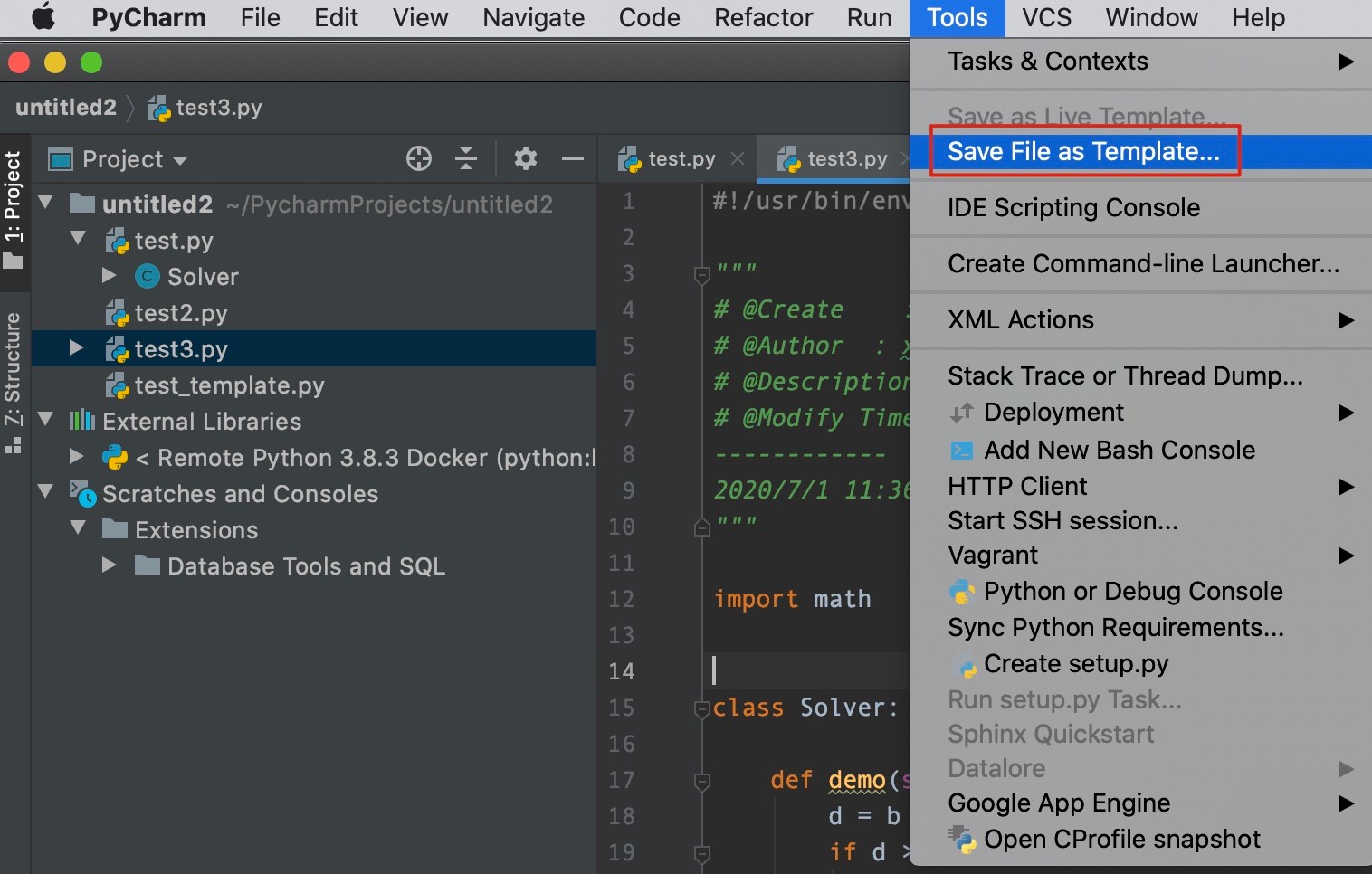This screenshot has width=1372, height=874.
Task: Hide the Project panel with minus icon
Action: tap(573, 159)
